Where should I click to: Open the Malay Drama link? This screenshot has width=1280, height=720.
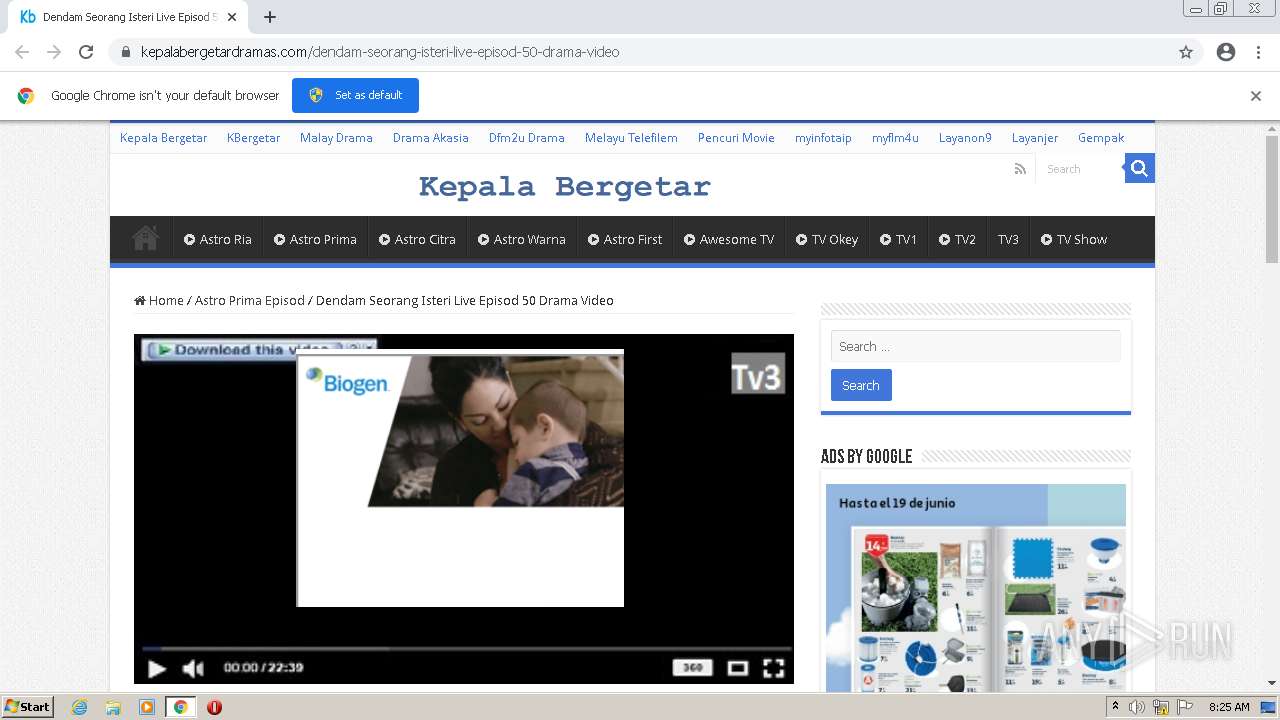point(336,138)
